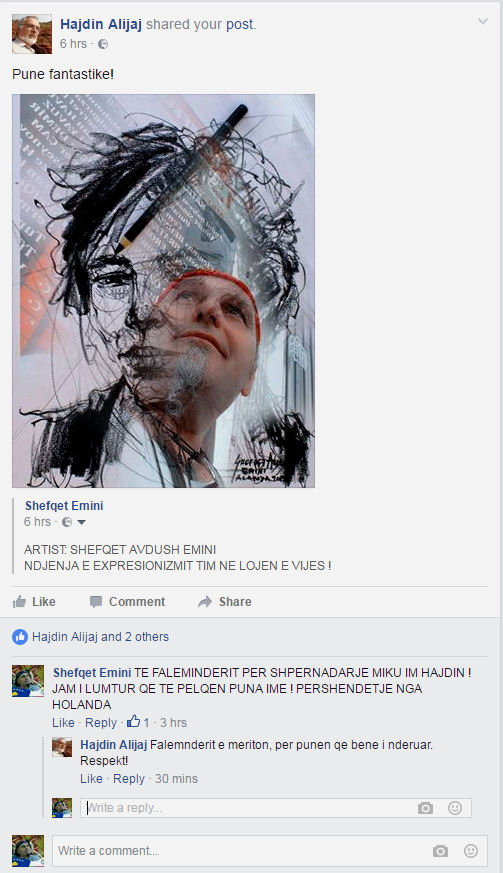Viewport: 503px width, 873px height.
Task: Open the shared artwork image
Action: [x=163, y=291]
